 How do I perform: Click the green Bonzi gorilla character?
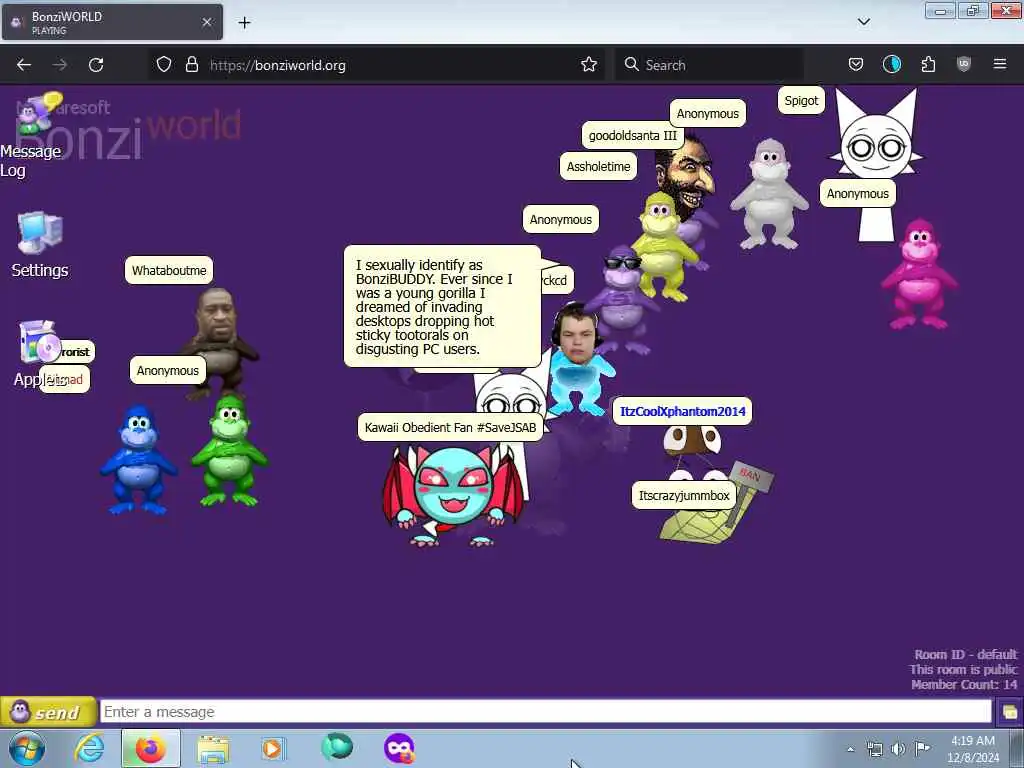(229, 451)
